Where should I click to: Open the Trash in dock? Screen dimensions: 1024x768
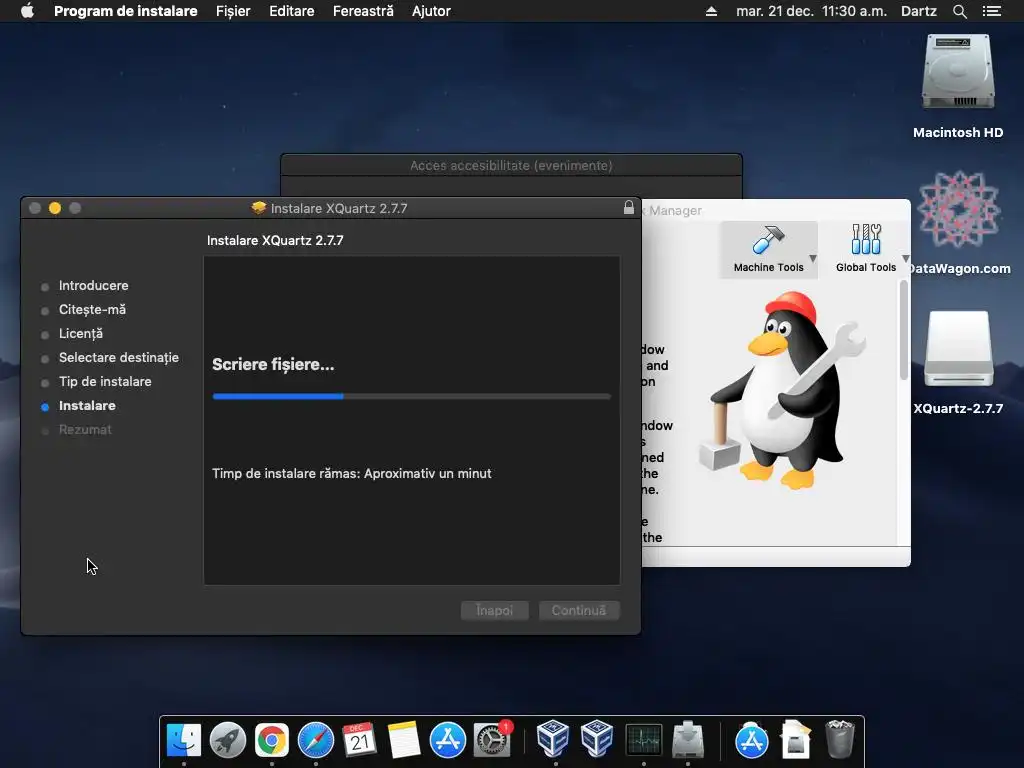pyautogui.click(x=840, y=739)
